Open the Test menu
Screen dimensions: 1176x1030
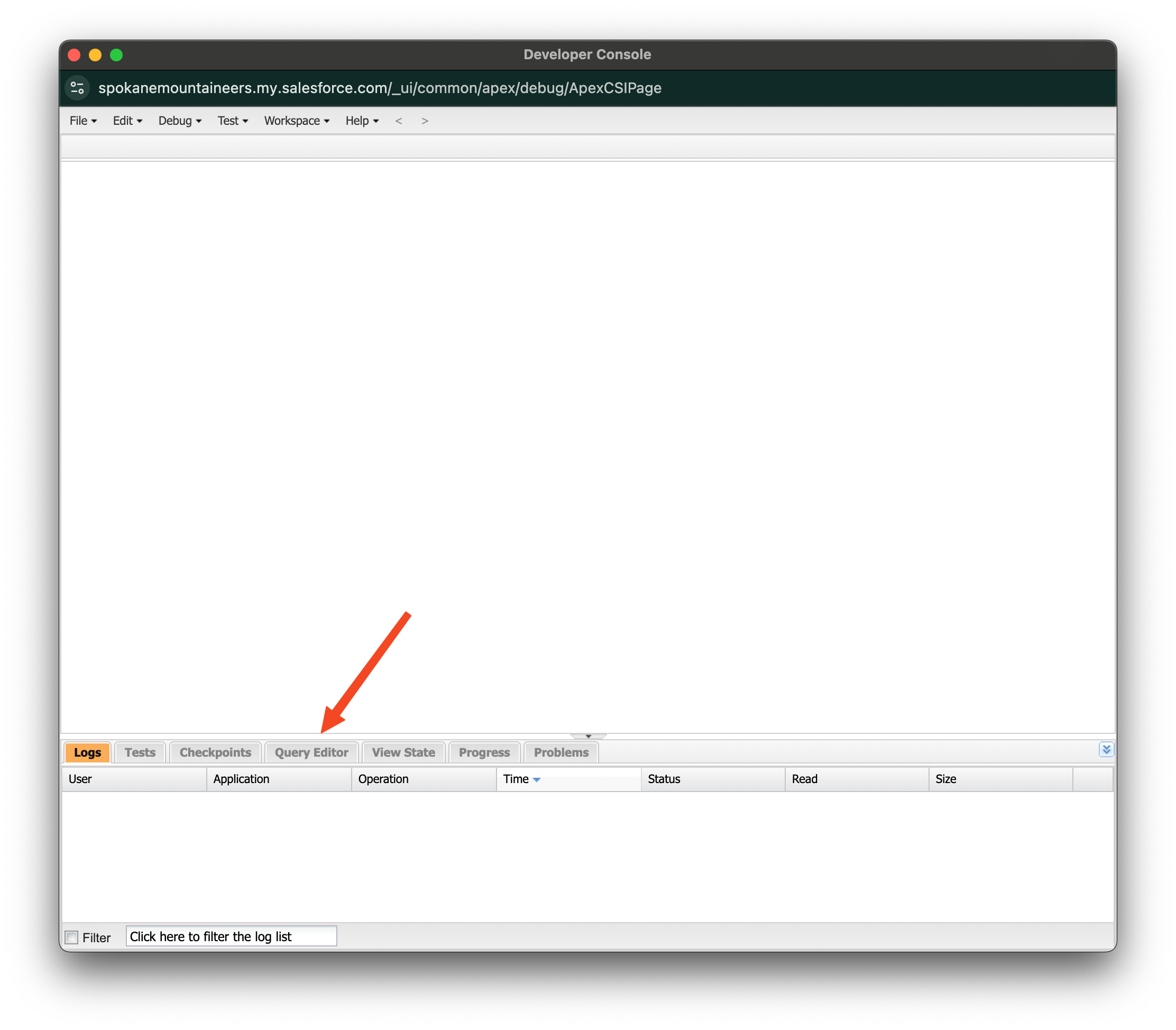[x=232, y=121]
